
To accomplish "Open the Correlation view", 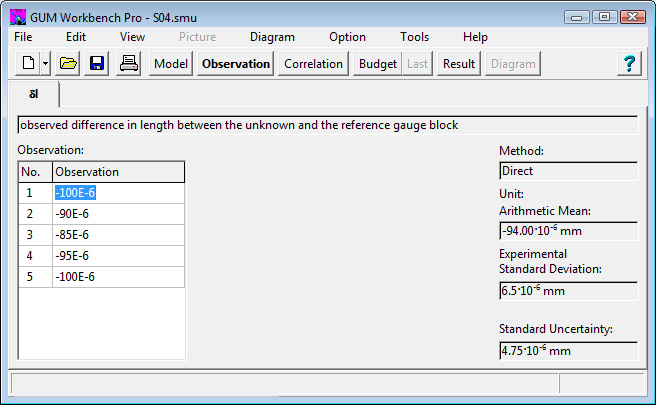I will coord(314,64).
